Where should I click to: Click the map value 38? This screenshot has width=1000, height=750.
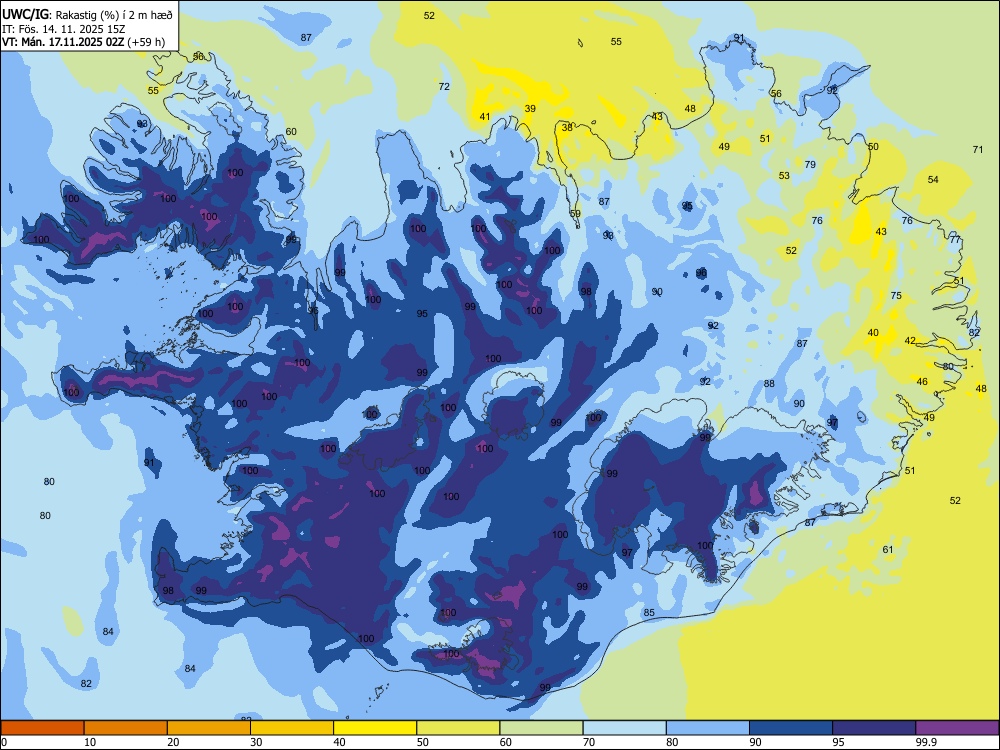click(567, 128)
